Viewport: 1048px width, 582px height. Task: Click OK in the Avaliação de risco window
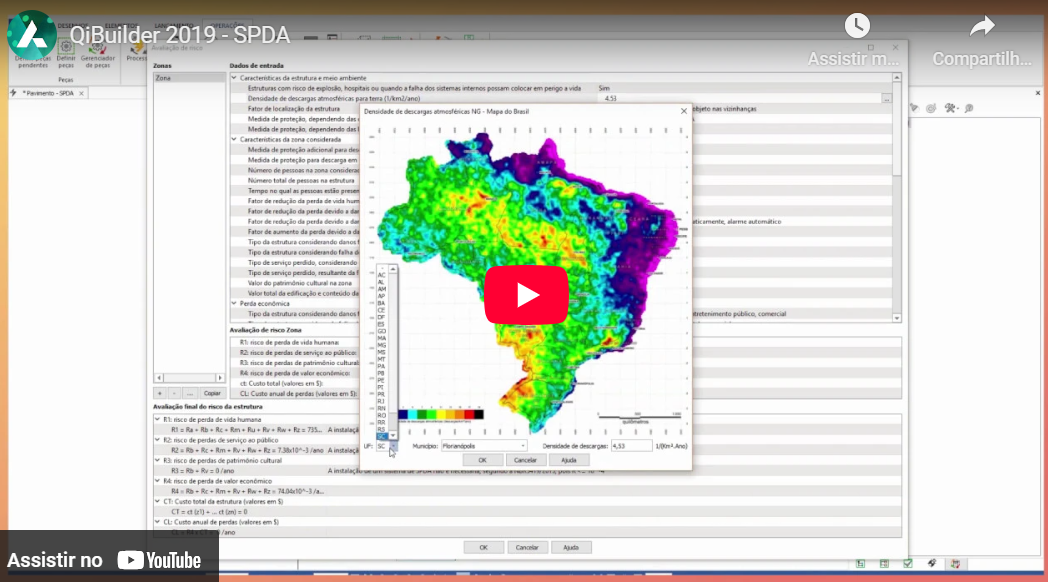point(483,547)
